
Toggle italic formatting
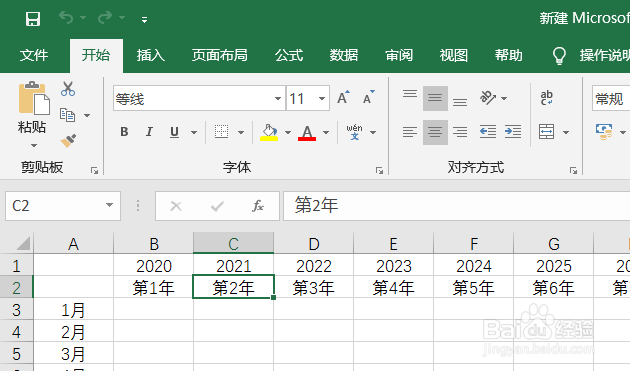149,132
